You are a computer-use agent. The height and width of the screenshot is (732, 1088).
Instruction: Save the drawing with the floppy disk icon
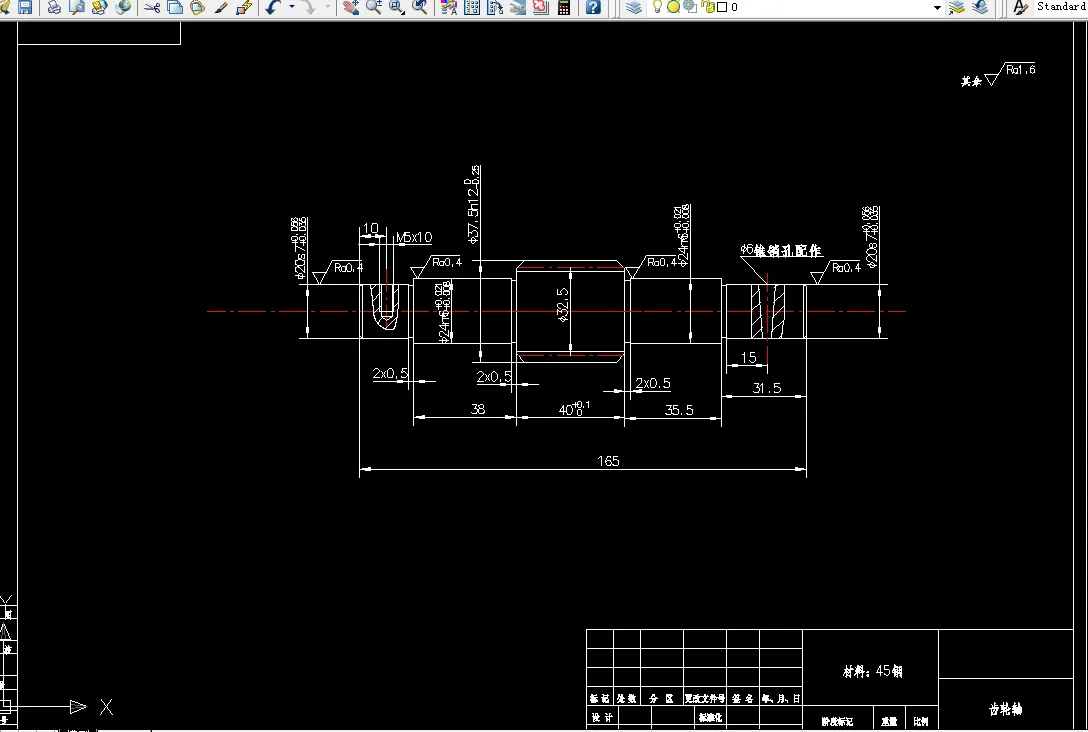point(26,7)
